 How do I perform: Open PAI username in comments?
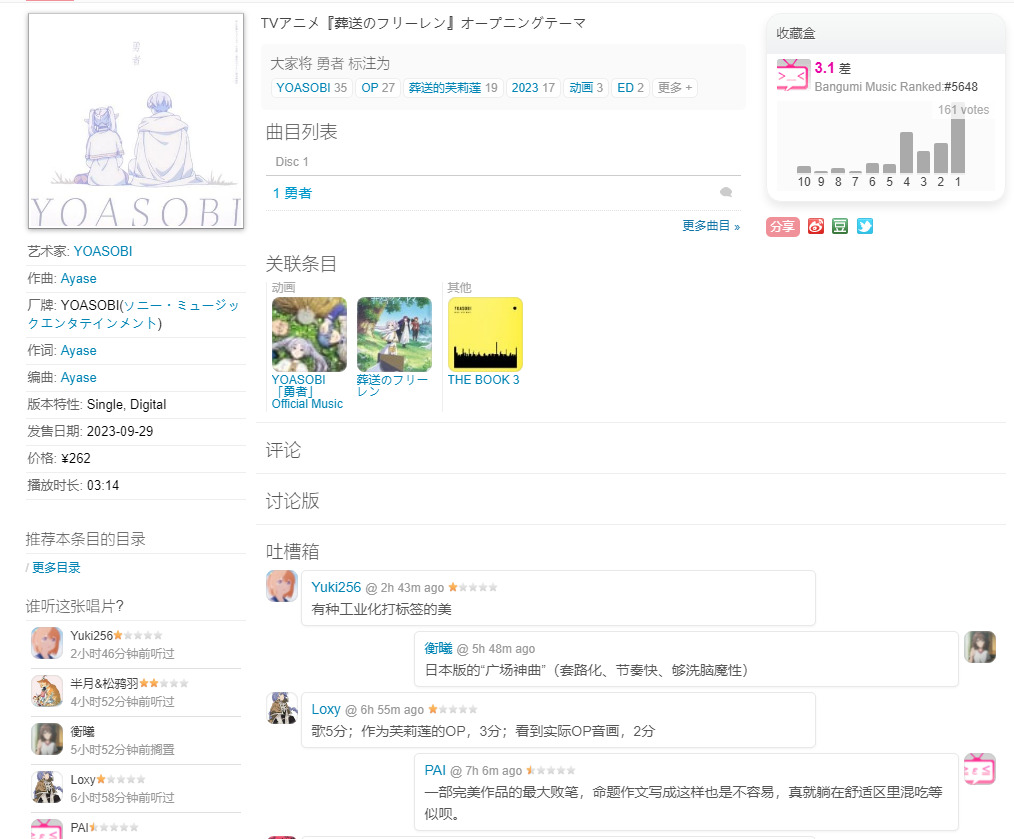435,770
